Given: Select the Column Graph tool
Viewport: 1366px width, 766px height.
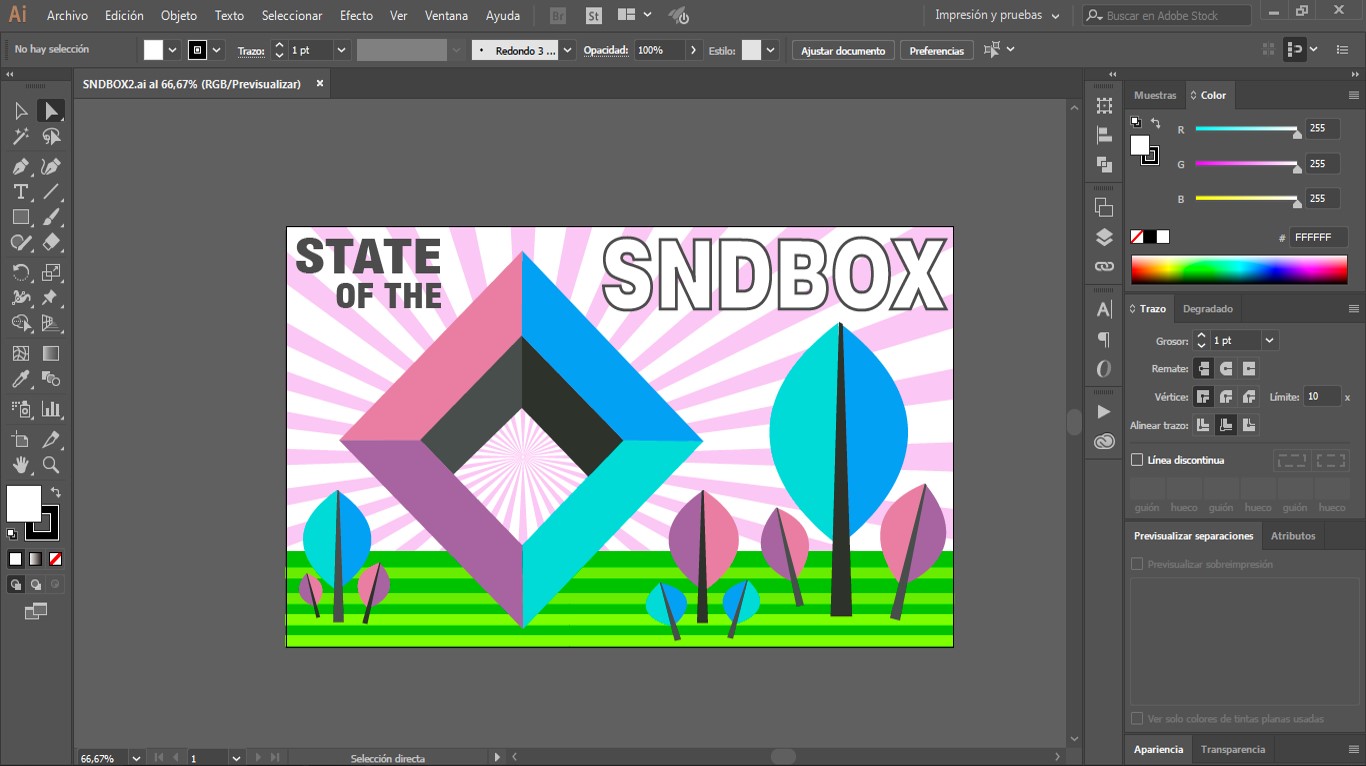Looking at the screenshot, I should (51, 409).
